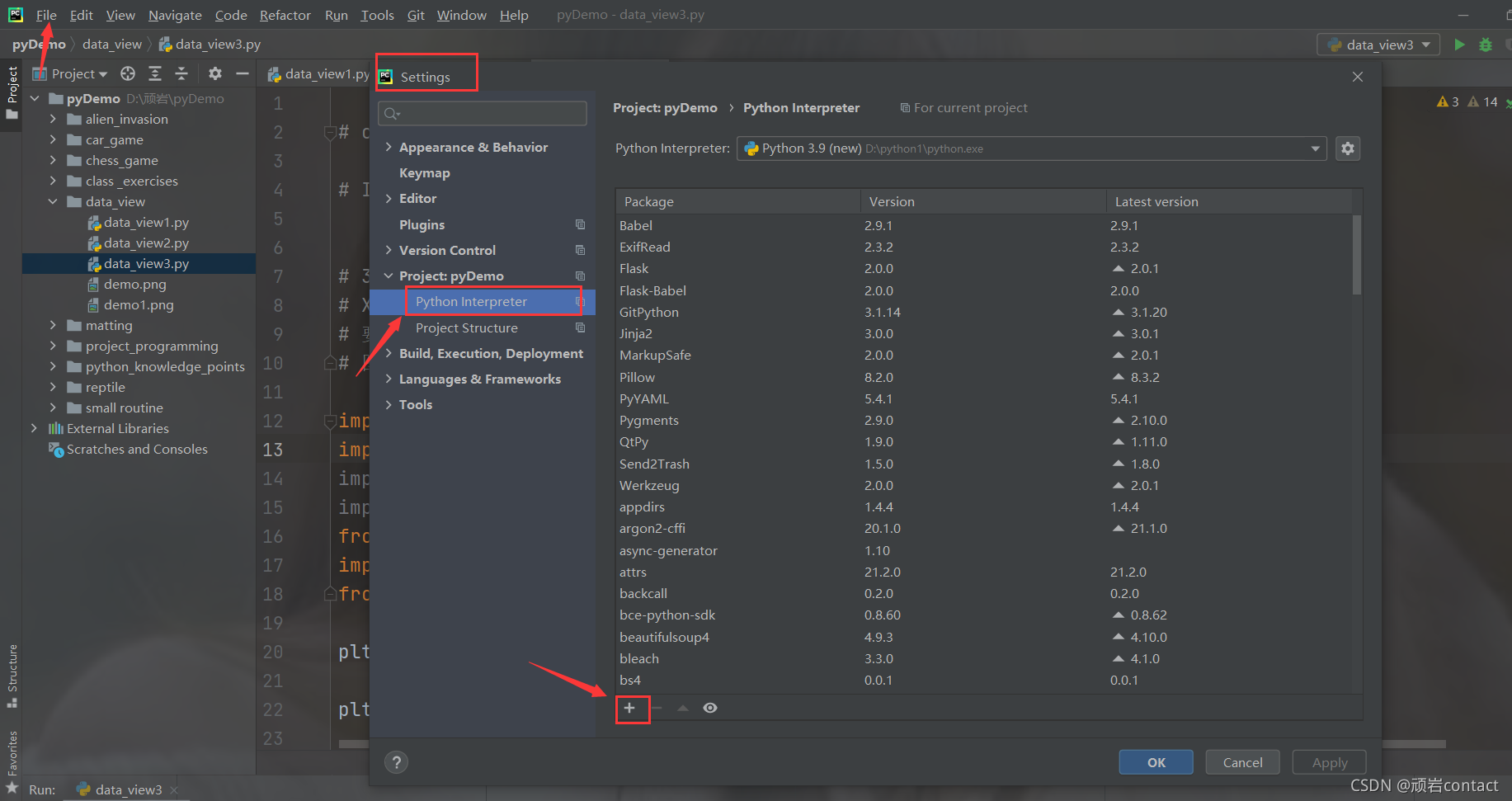
Task: Select Python Interpreter settings item
Action: coord(483,301)
